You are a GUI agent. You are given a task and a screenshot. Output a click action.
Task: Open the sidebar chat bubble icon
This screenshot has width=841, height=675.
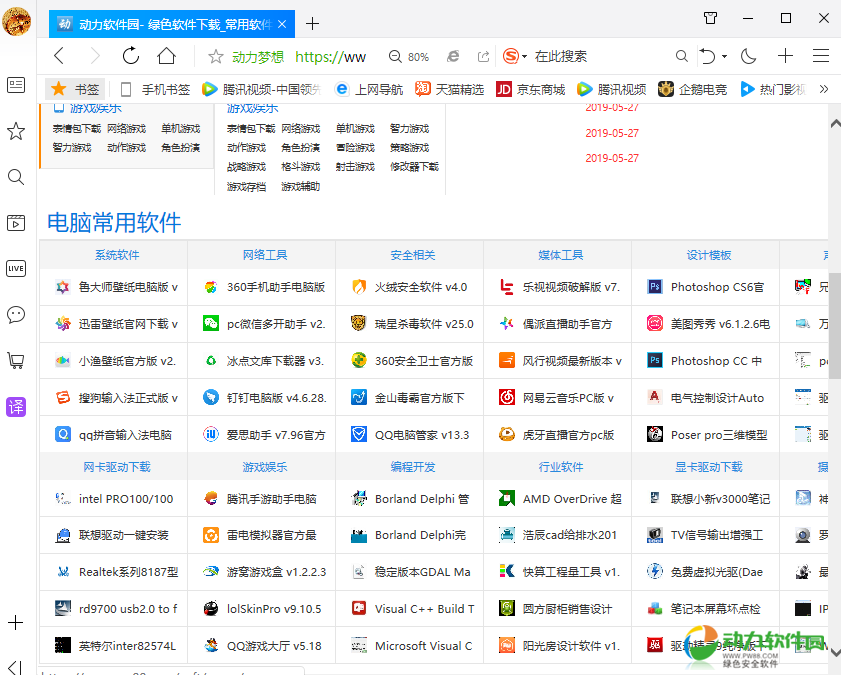pos(16,315)
